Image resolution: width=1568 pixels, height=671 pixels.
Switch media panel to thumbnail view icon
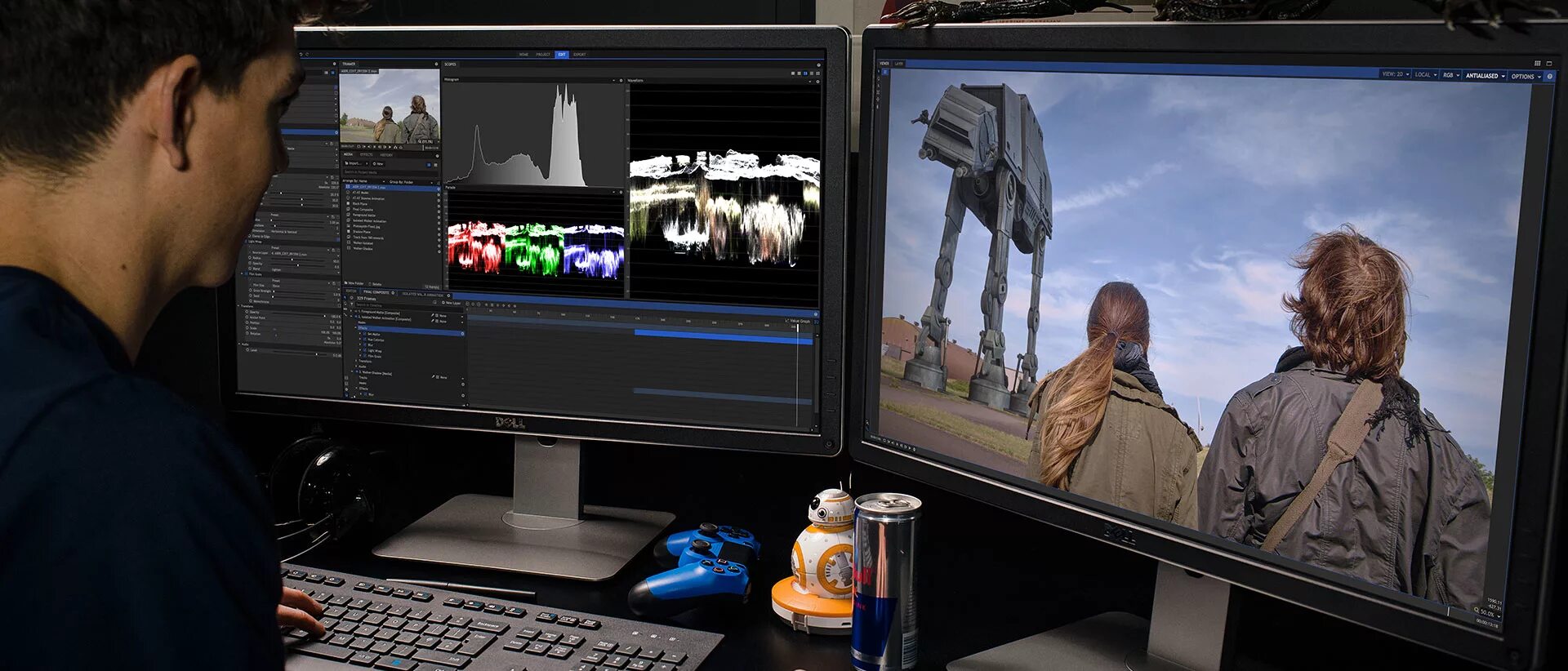click(x=435, y=164)
